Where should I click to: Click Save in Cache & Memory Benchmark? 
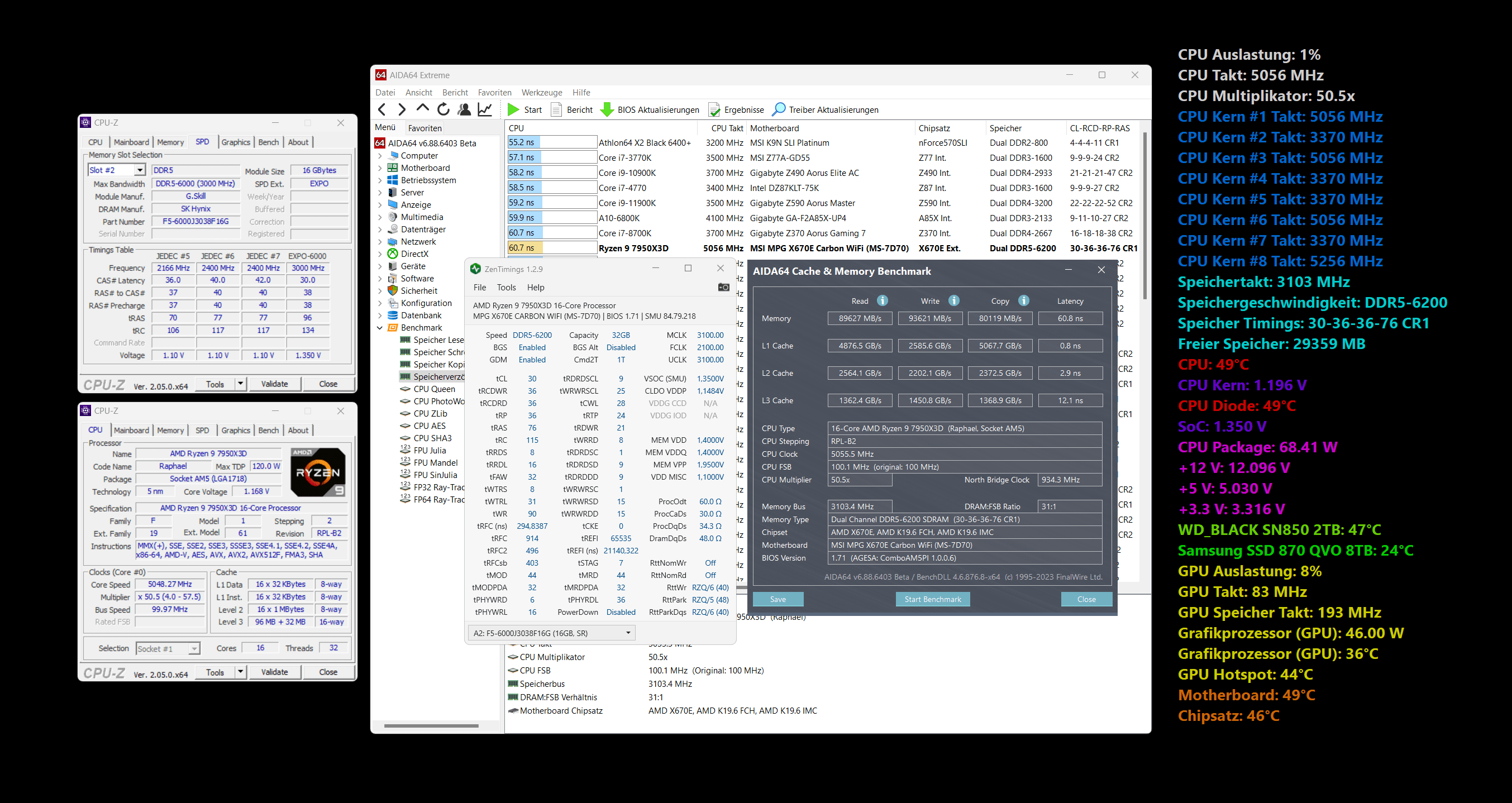point(778,599)
